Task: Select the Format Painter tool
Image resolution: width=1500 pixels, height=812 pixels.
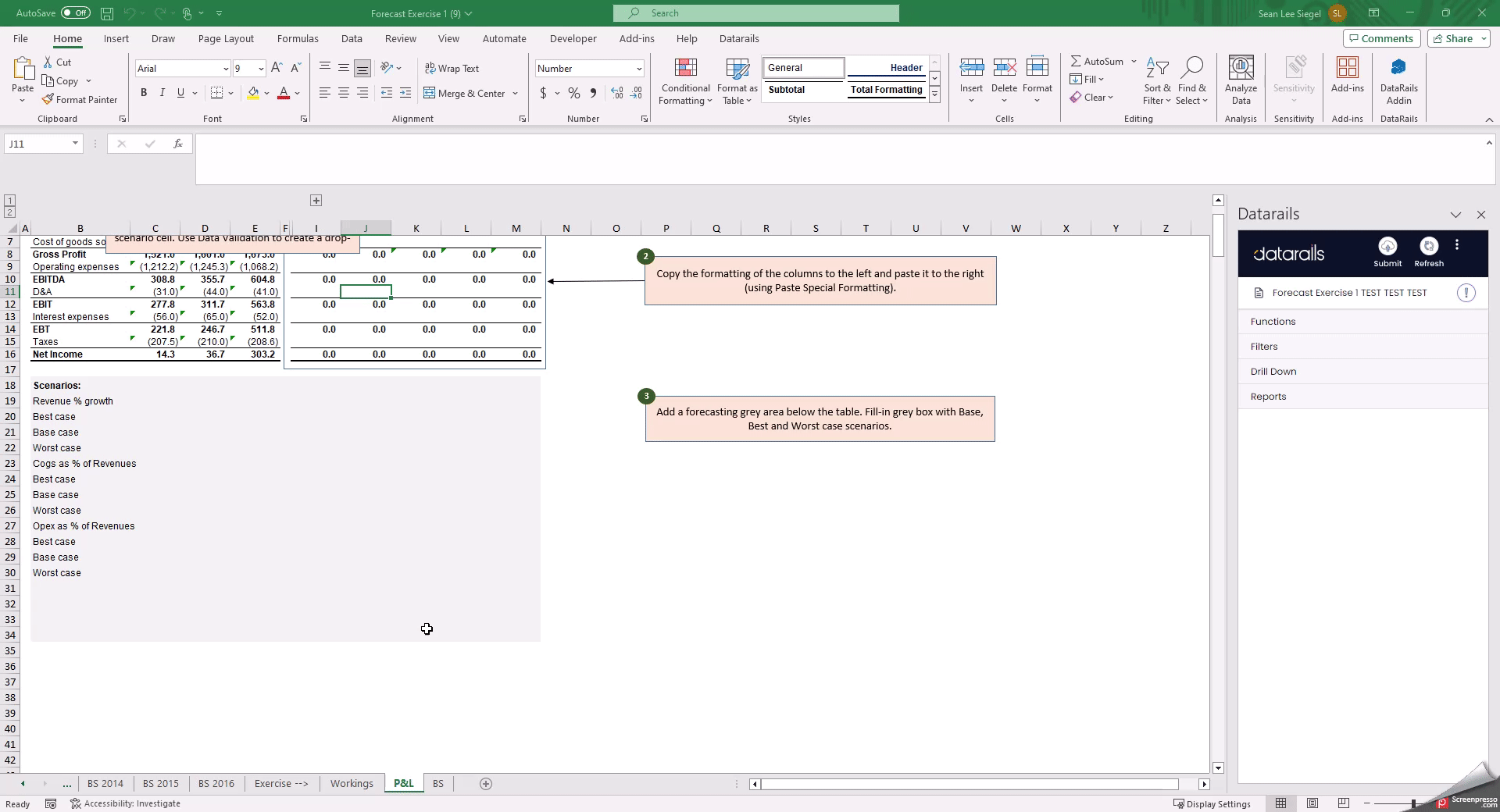Action: [80, 99]
